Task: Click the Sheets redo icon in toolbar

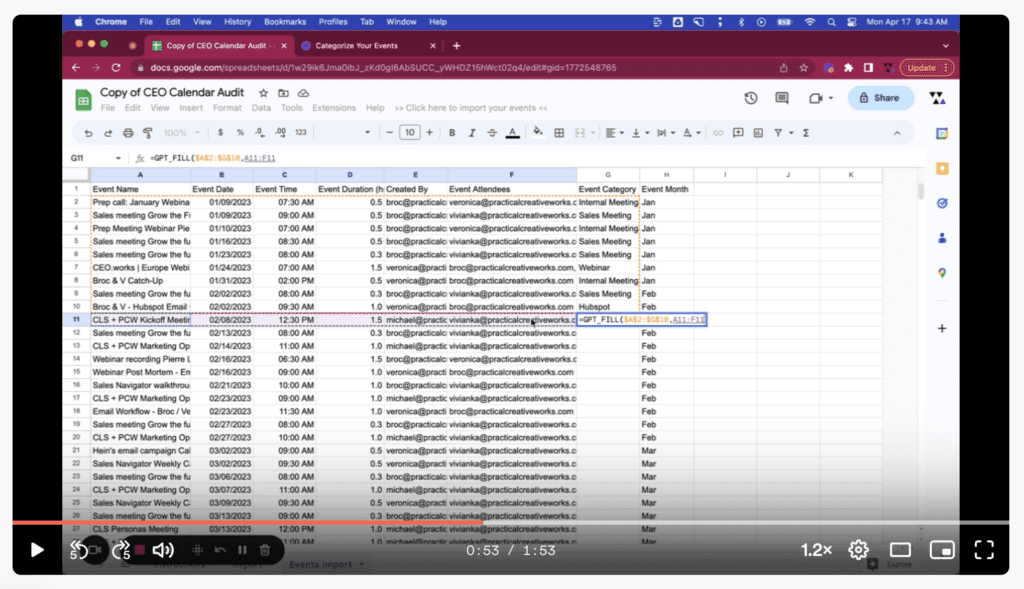Action: 108,133
